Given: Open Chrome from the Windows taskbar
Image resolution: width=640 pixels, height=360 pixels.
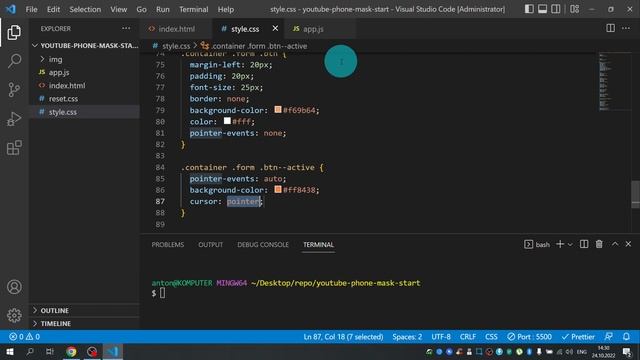Looking at the screenshot, I should [71, 351].
